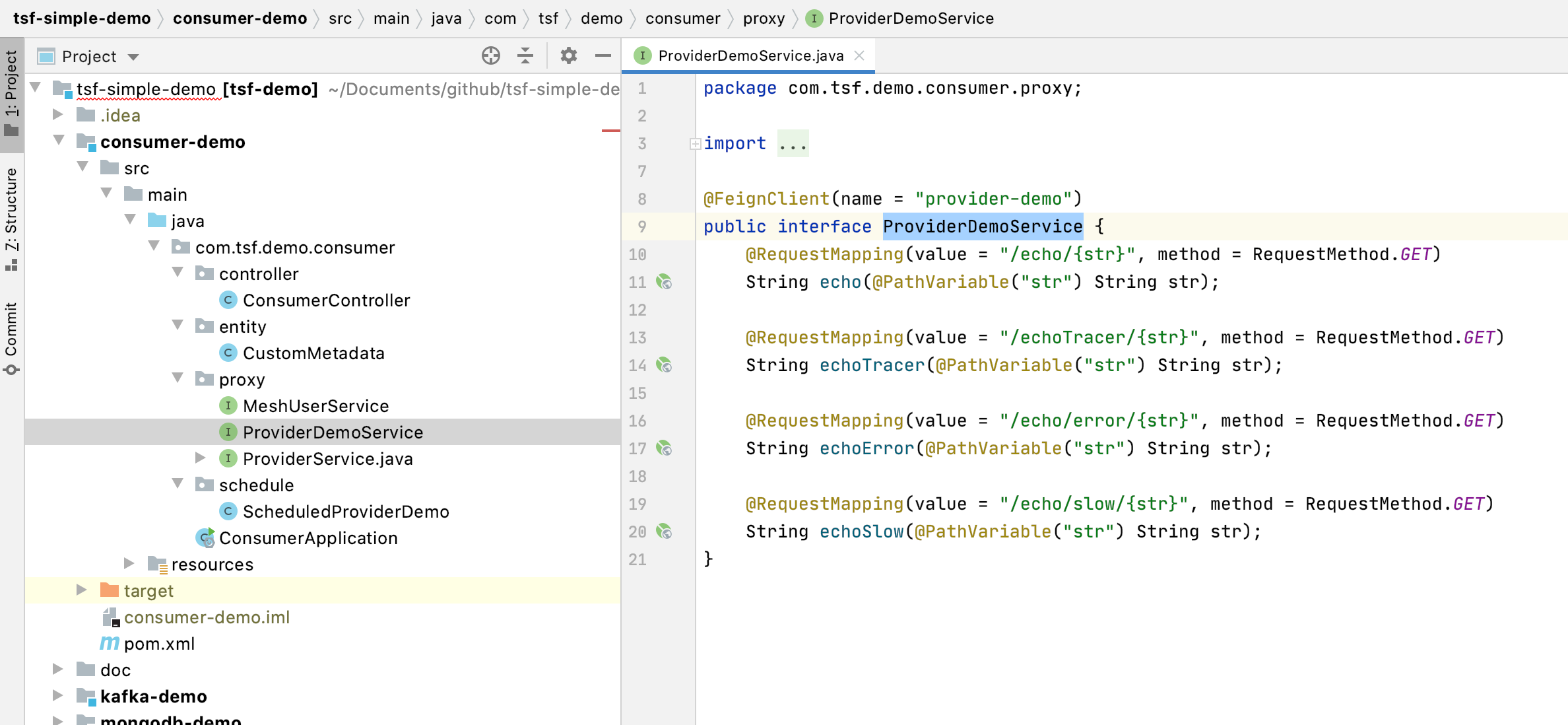Open the Project view dropdown

(x=133, y=56)
